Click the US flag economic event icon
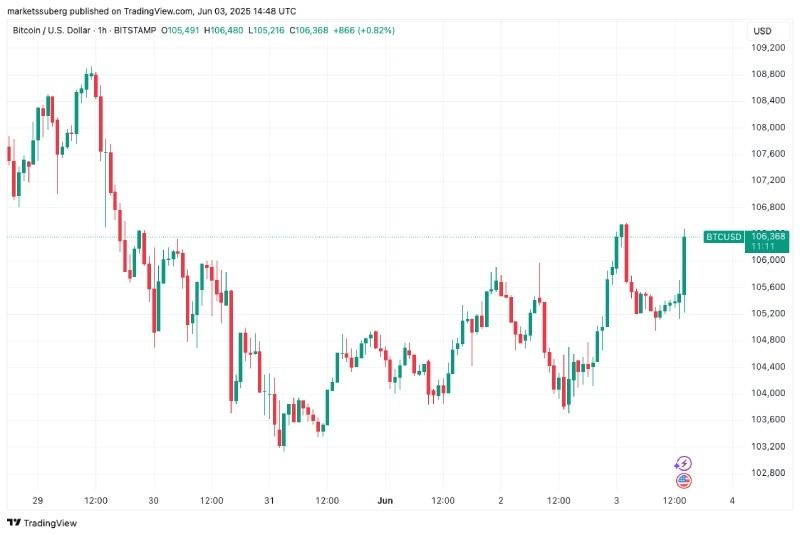The height and width of the screenshot is (535, 800). click(684, 480)
